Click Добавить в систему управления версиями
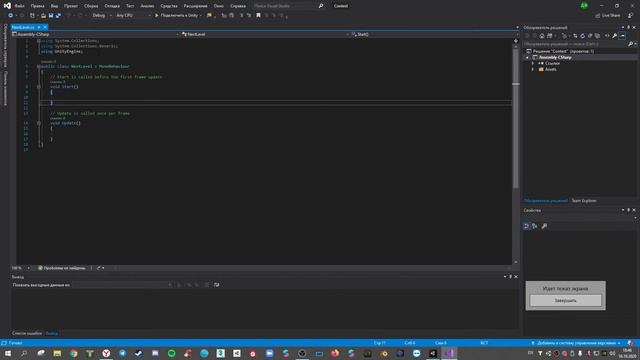The width and height of the screenshot is (640, 360). [576, 343]
